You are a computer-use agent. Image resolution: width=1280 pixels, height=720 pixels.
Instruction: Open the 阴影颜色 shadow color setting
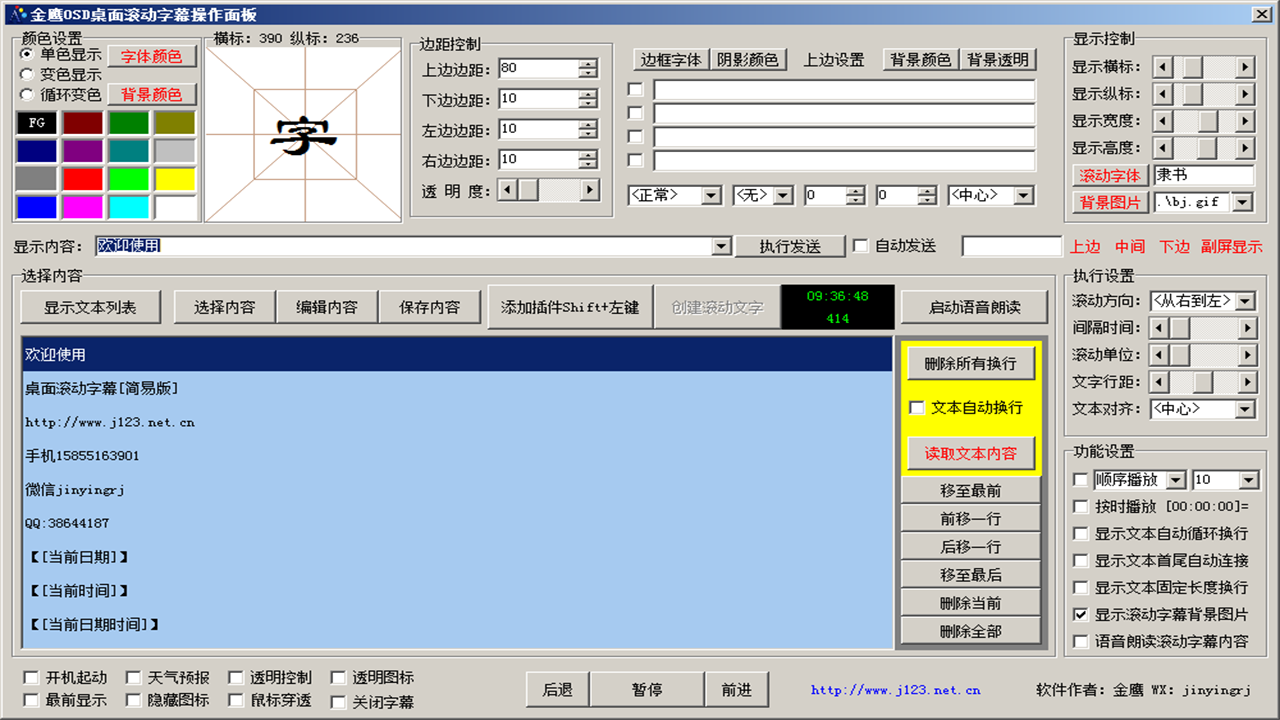point(749,59)
